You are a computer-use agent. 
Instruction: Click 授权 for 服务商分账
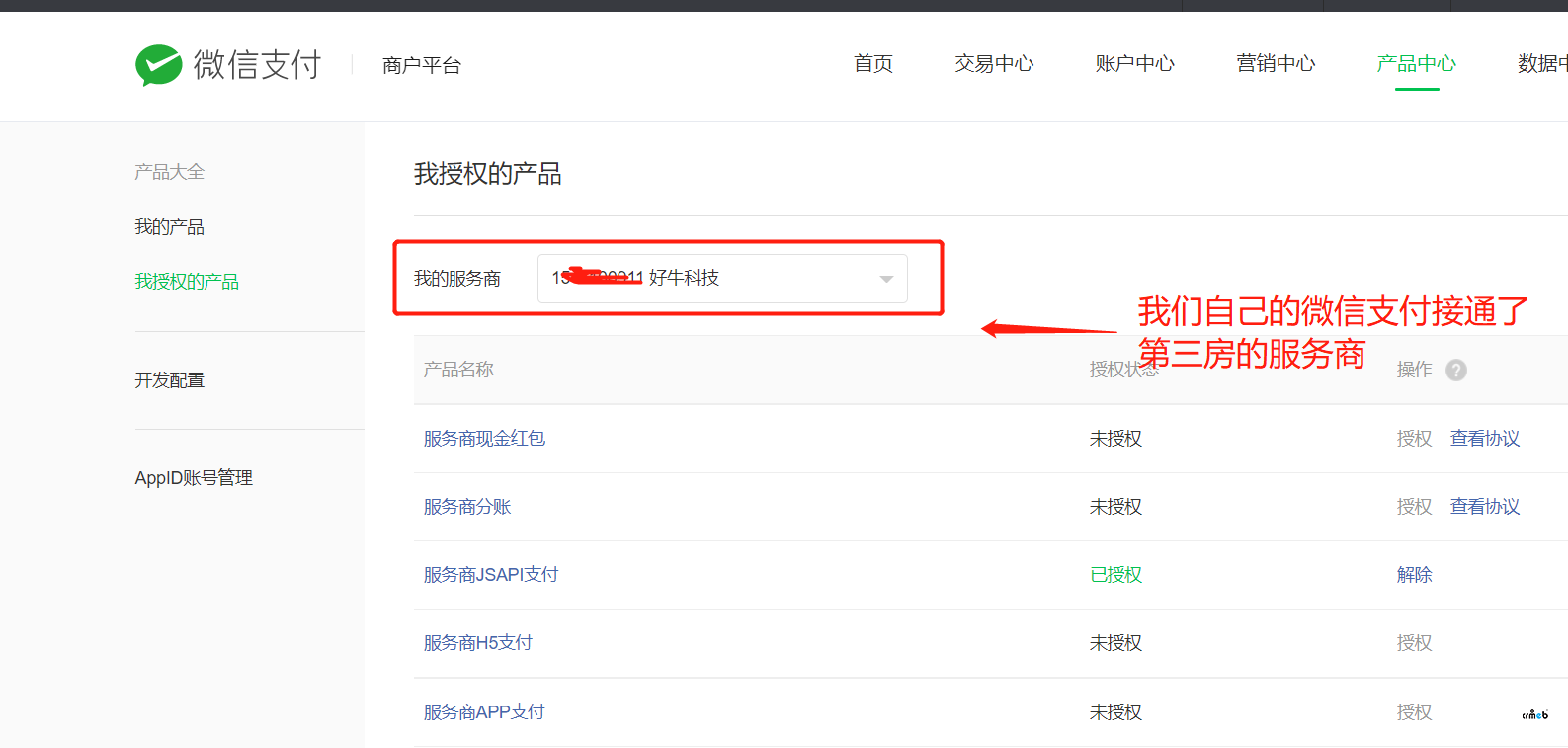tap(1414, 507)
